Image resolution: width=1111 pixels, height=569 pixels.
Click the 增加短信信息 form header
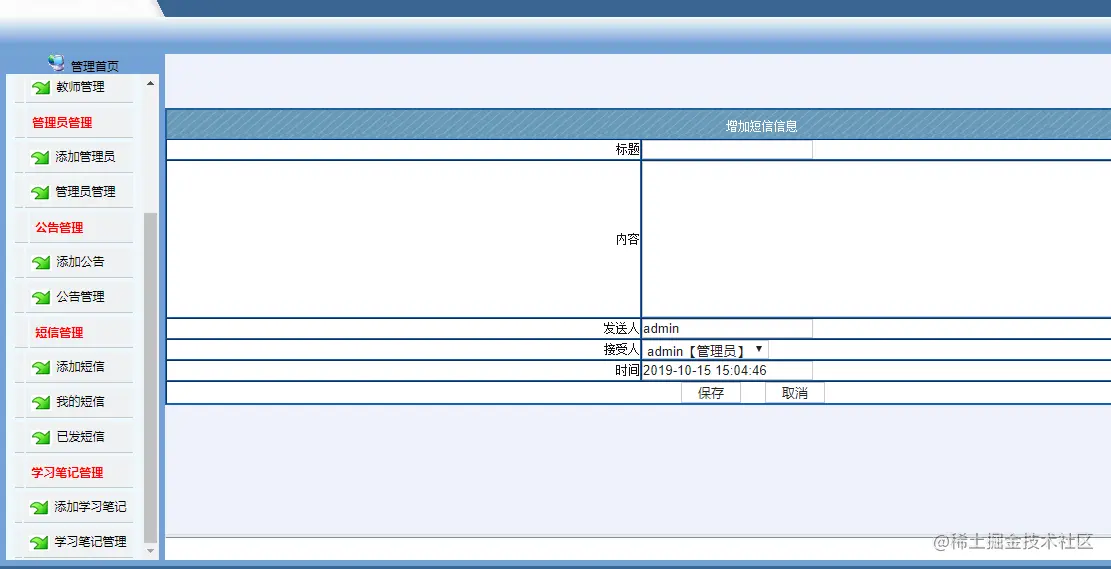(x=762, y=126)
